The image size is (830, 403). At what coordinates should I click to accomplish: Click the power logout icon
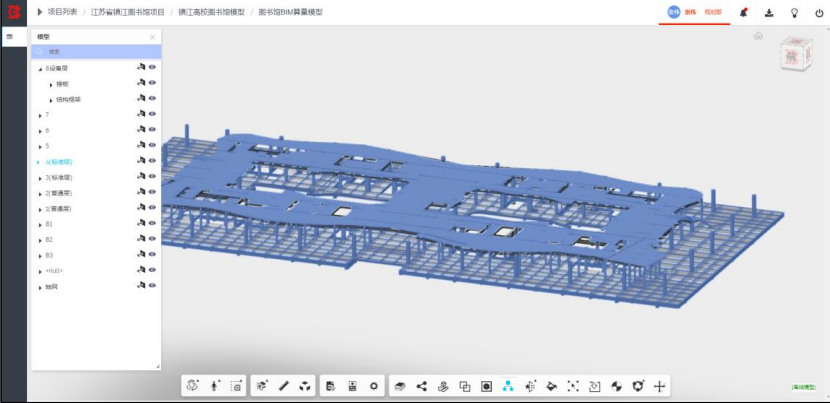[x=819, y=13]
